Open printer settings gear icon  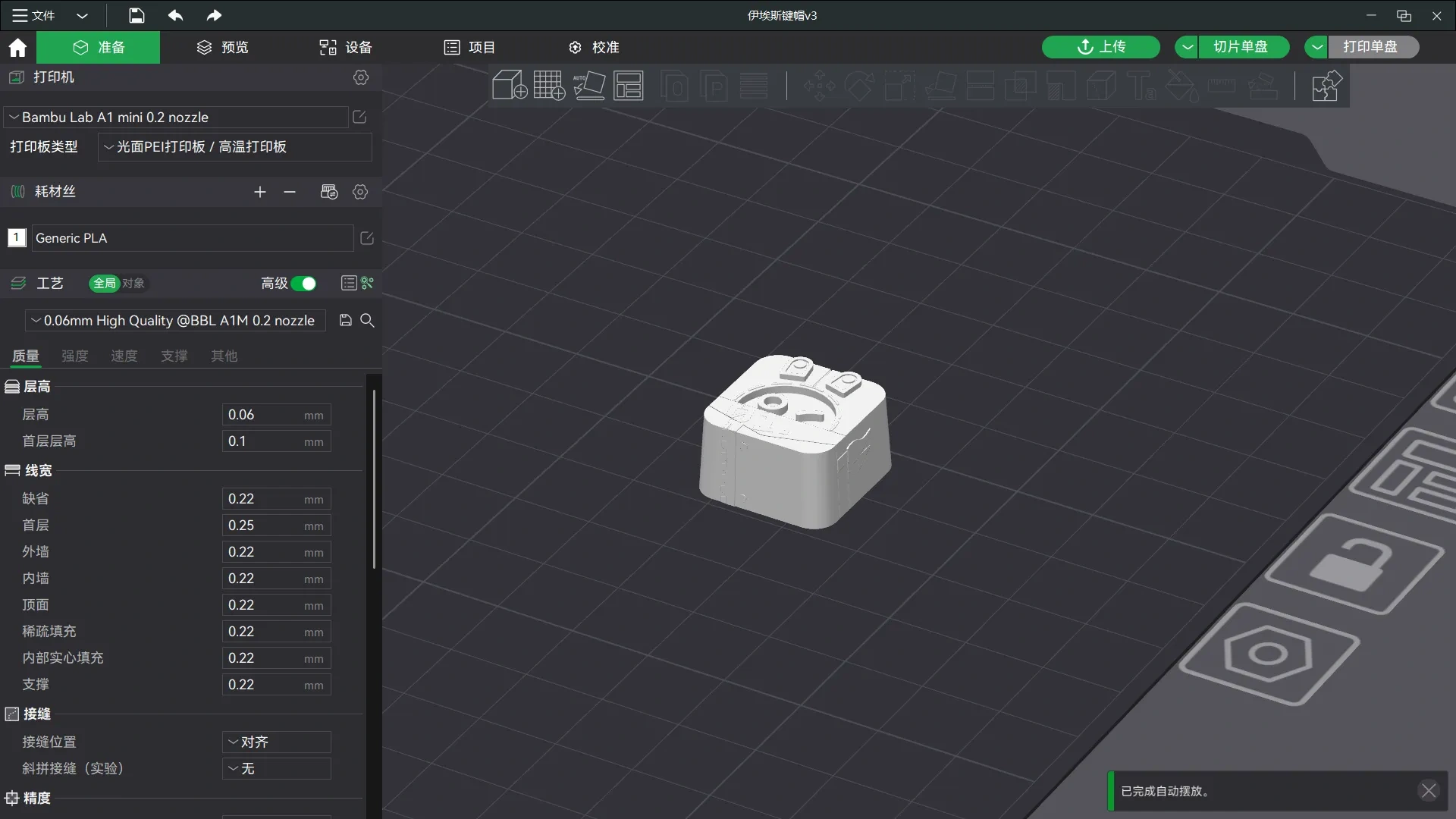(361, 77)
